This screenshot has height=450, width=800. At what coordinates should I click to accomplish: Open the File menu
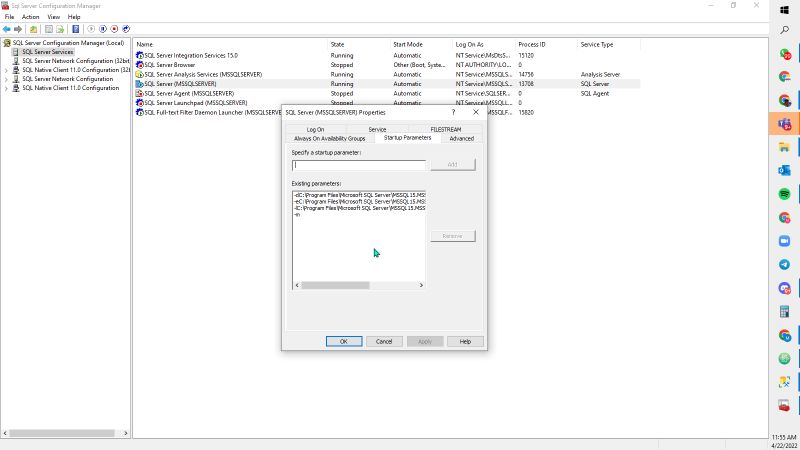coord(9,17)
